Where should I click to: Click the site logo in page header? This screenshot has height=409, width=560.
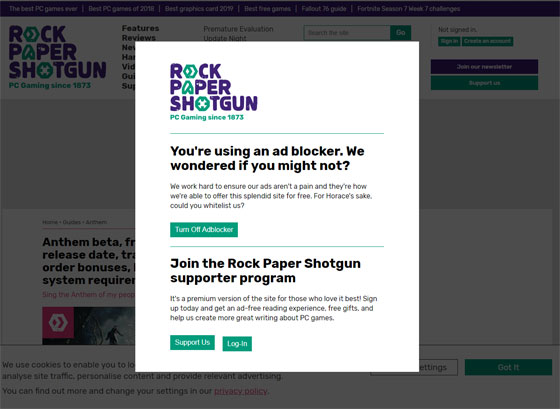coord(58,57)
